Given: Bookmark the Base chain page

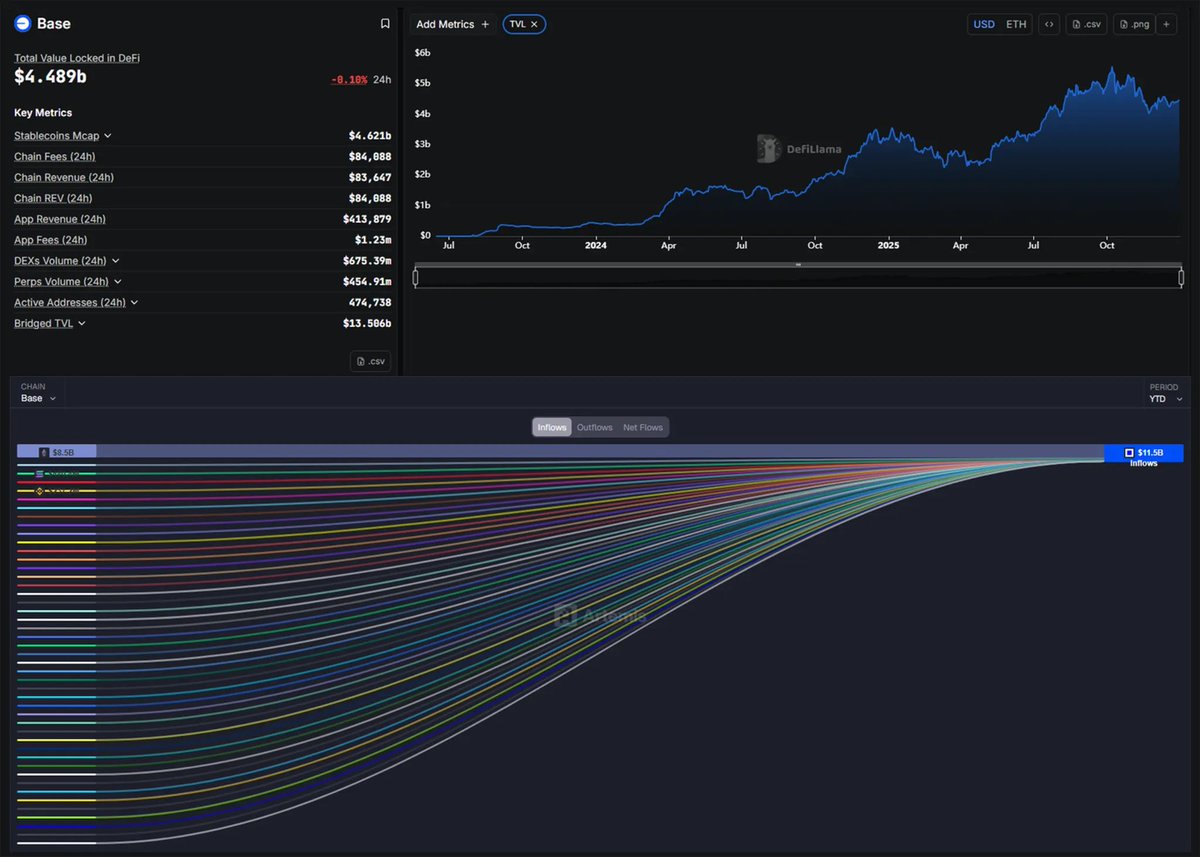Looking at the screenshot, I should pos(385,24).
